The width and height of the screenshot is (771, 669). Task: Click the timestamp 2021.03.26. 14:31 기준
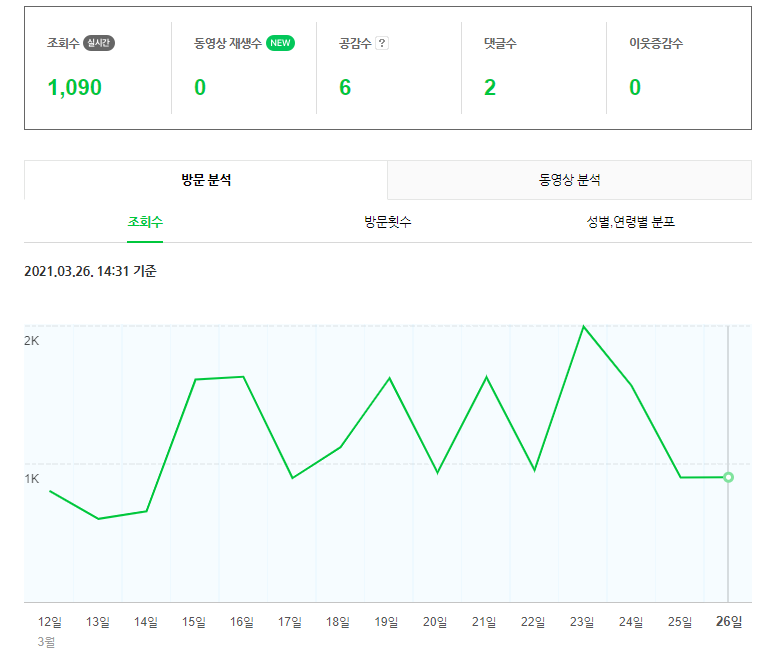pyautogui.click(x=90, y=271)
